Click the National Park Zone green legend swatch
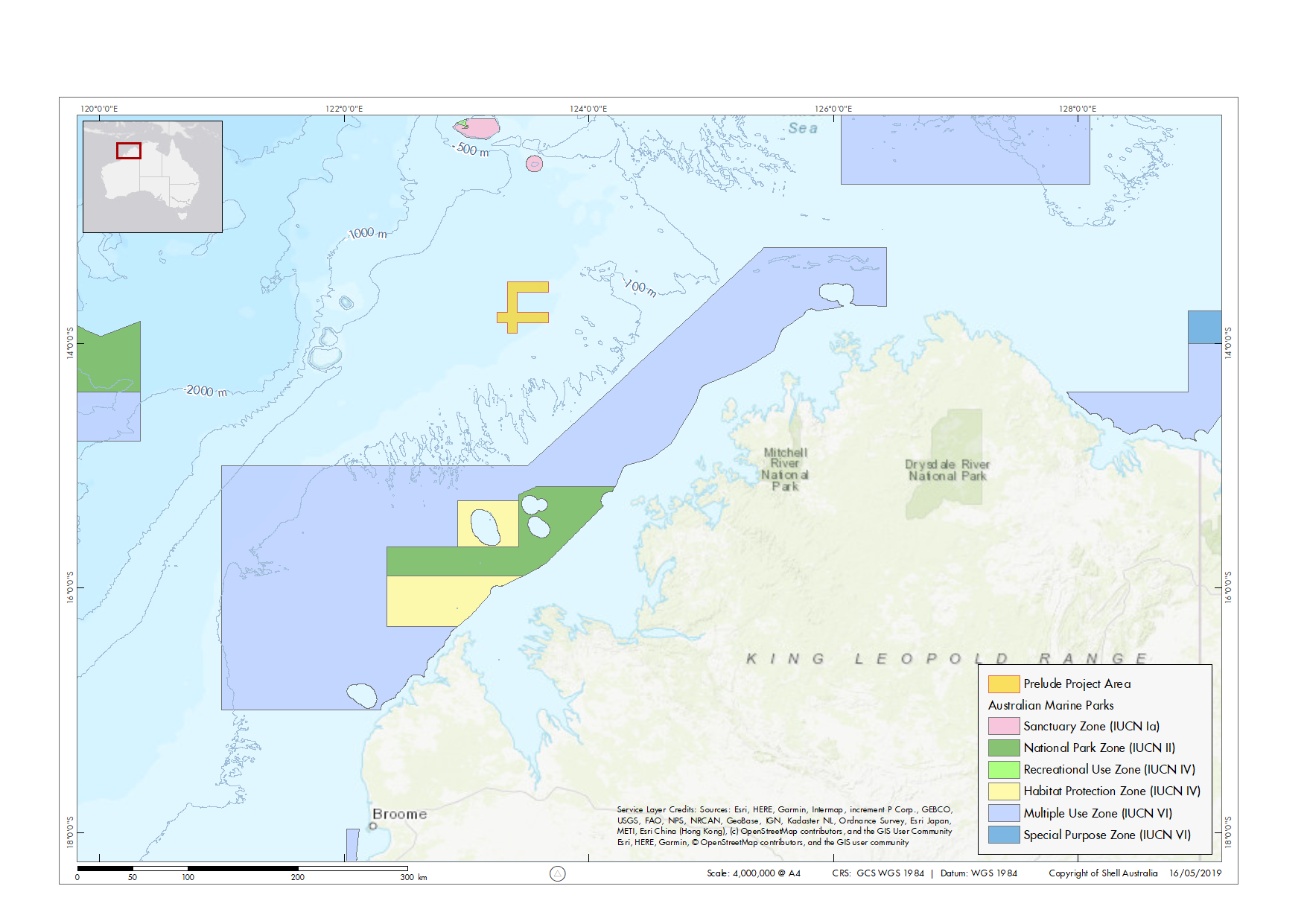The width and height of the screenshot is (1307, 924). click(x=1003, y=748)
